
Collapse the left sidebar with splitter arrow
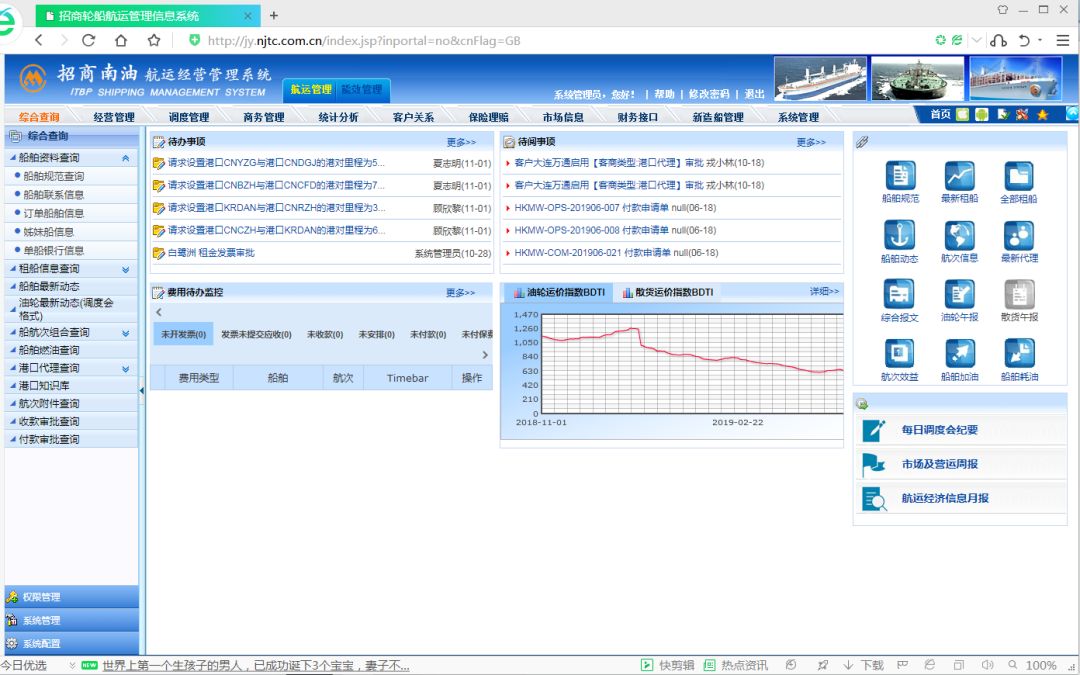(142, 390)
